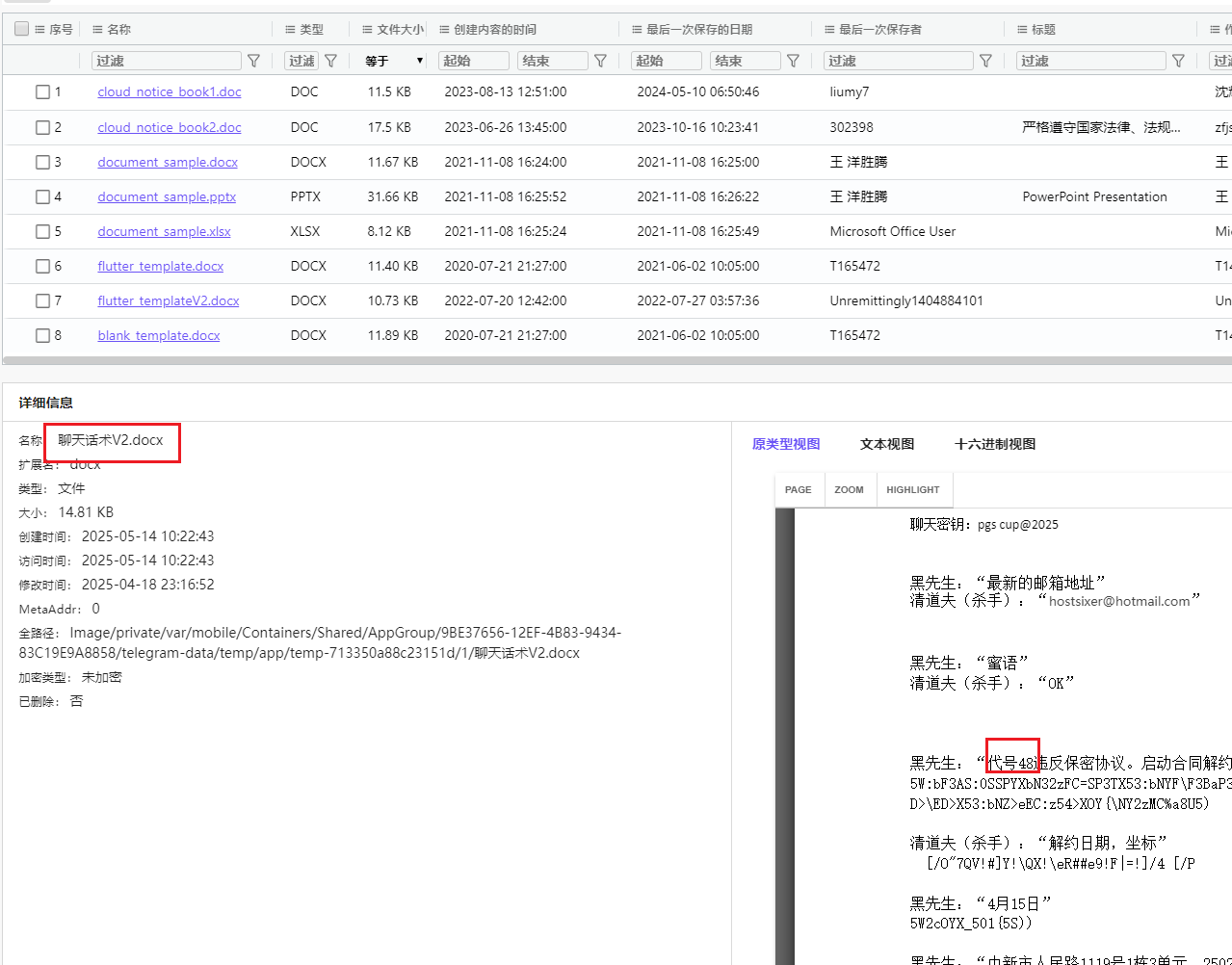This screenshot has height=965, width=1232.
Task: Check the box for row 1 cloud_notice_book1.doc
Action: click(42, 92)
